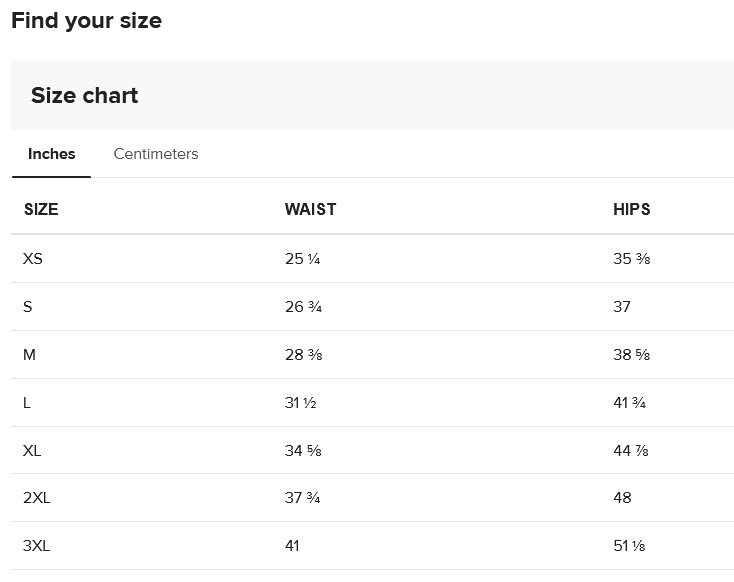Screen dimensions: 734x582
Task: Select the 3XL size row label
Action: click(36, 546)
